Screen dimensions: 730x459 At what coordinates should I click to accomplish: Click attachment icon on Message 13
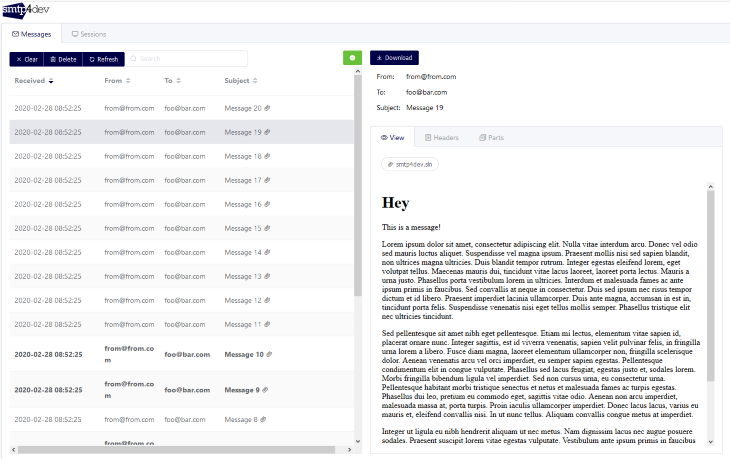(x=267, y=276)
